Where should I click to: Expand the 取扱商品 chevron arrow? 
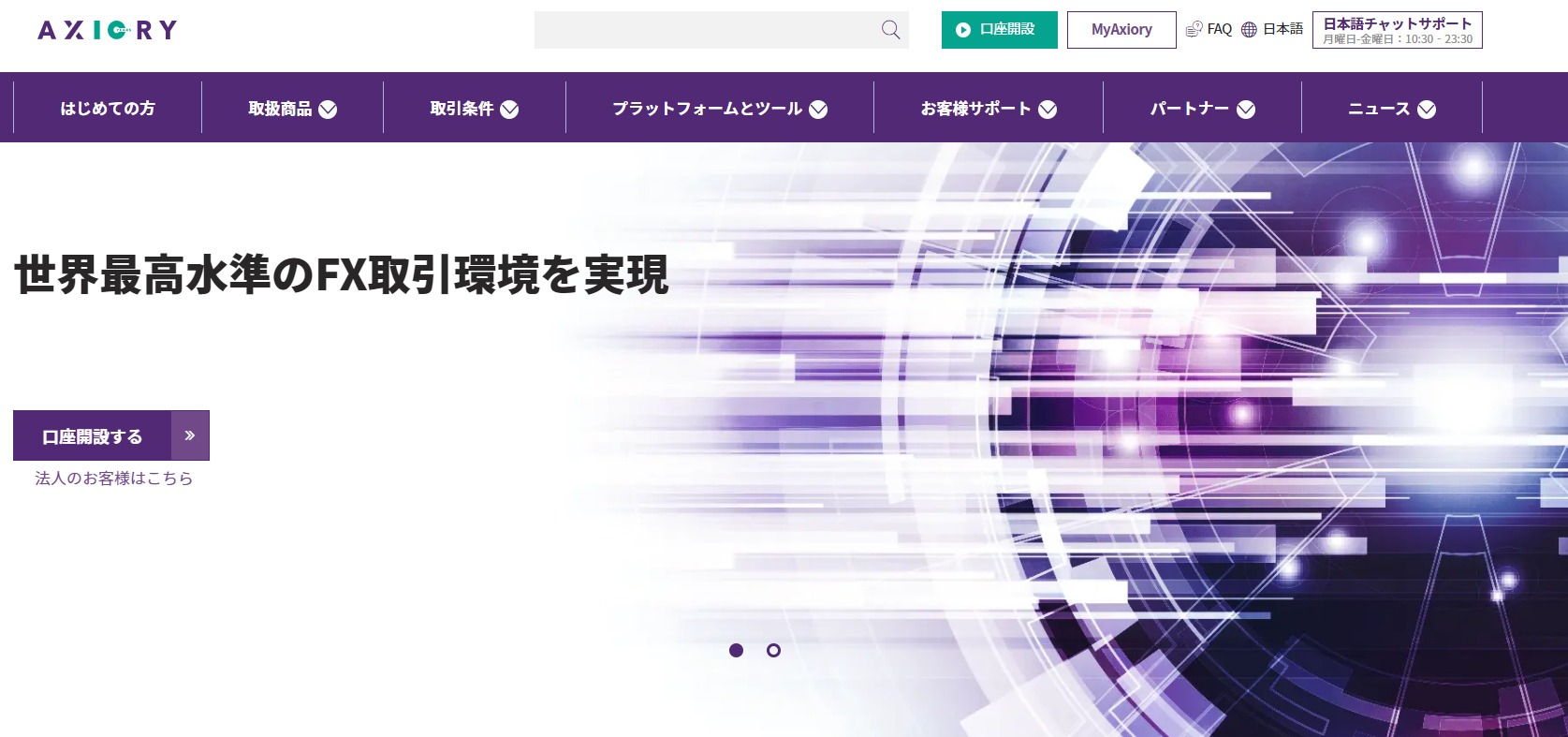[328, 110]
